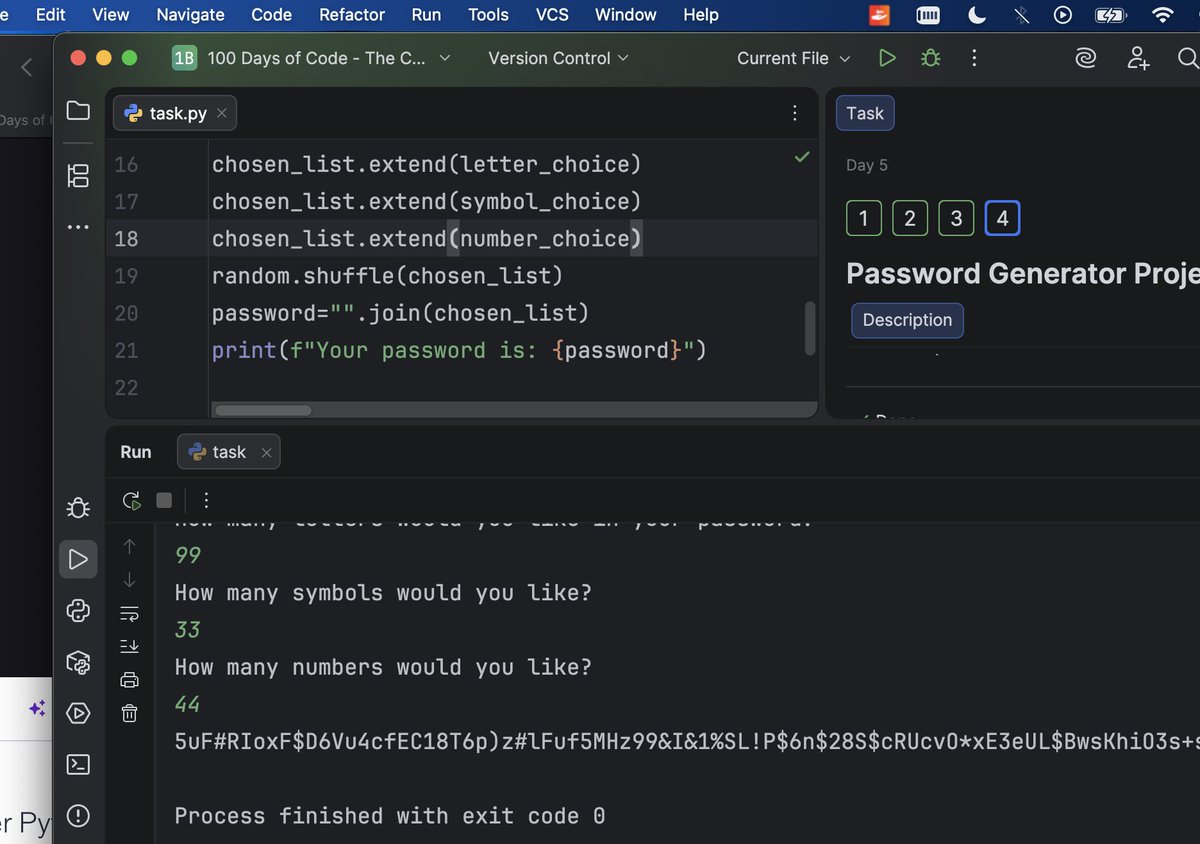This screenshot has width=1200, height=844.
Task: Open Run panel more options vertical dots
Action: 206,500
